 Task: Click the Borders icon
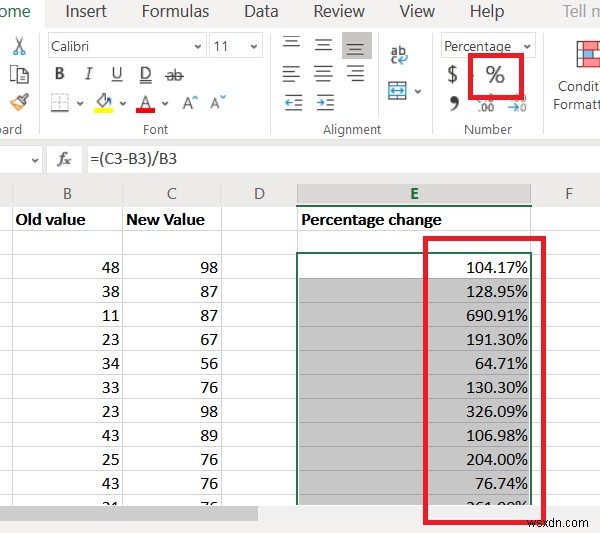(60, 103)
